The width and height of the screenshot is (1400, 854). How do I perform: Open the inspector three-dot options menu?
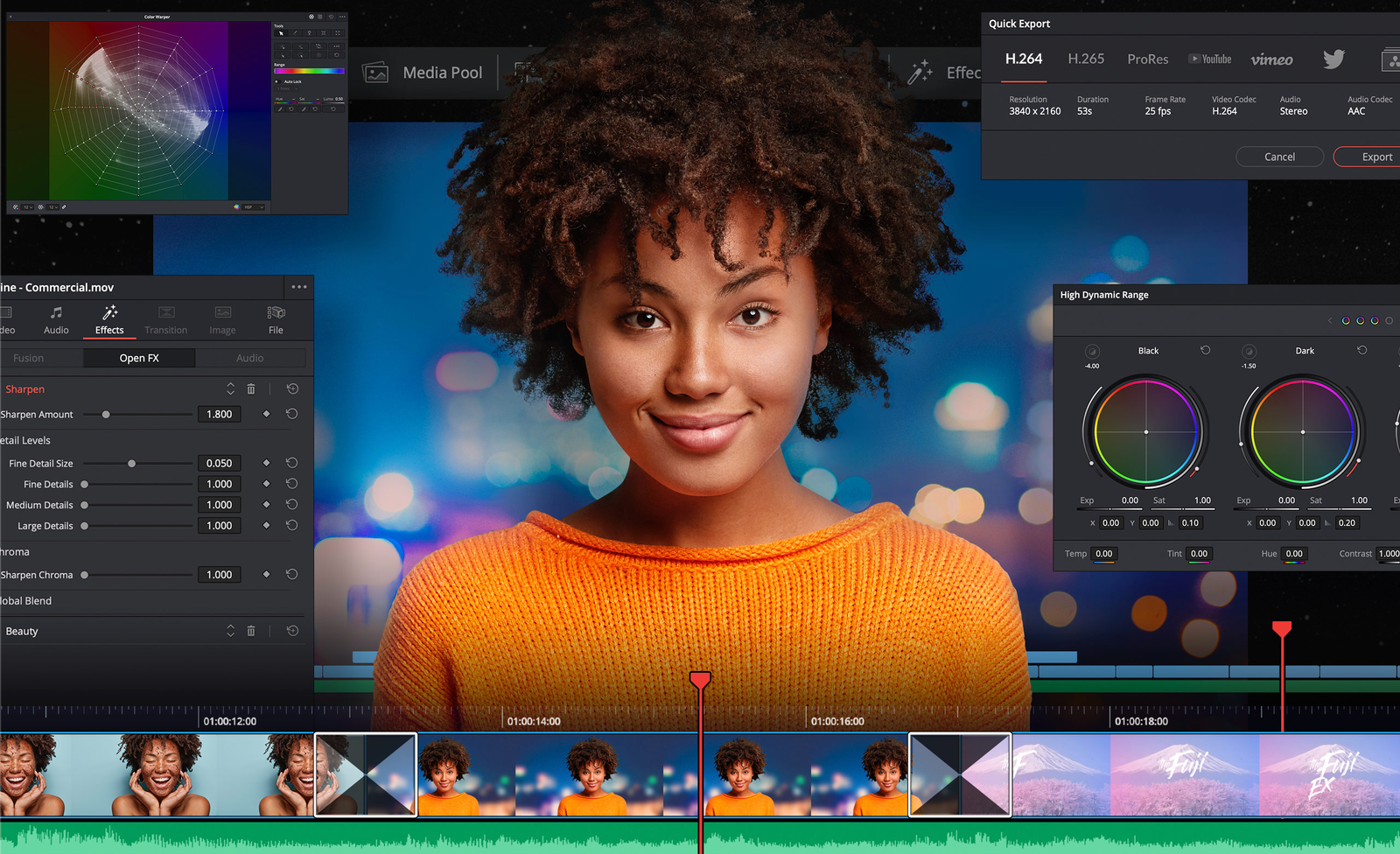click(x=299, y=287)
